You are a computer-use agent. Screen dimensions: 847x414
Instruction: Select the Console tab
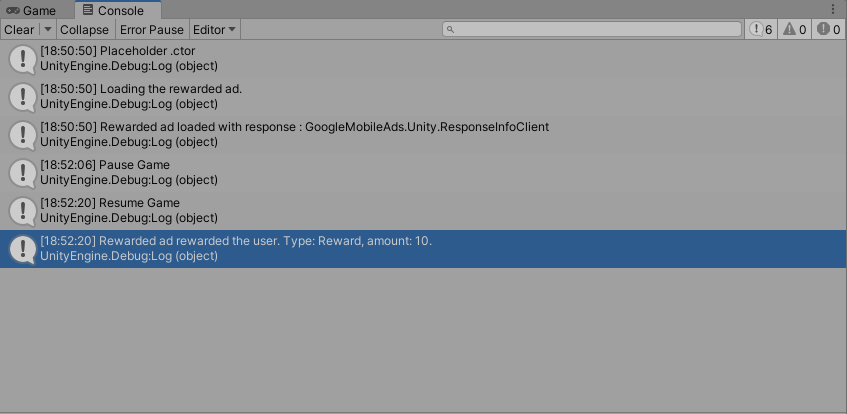[118, 10]
